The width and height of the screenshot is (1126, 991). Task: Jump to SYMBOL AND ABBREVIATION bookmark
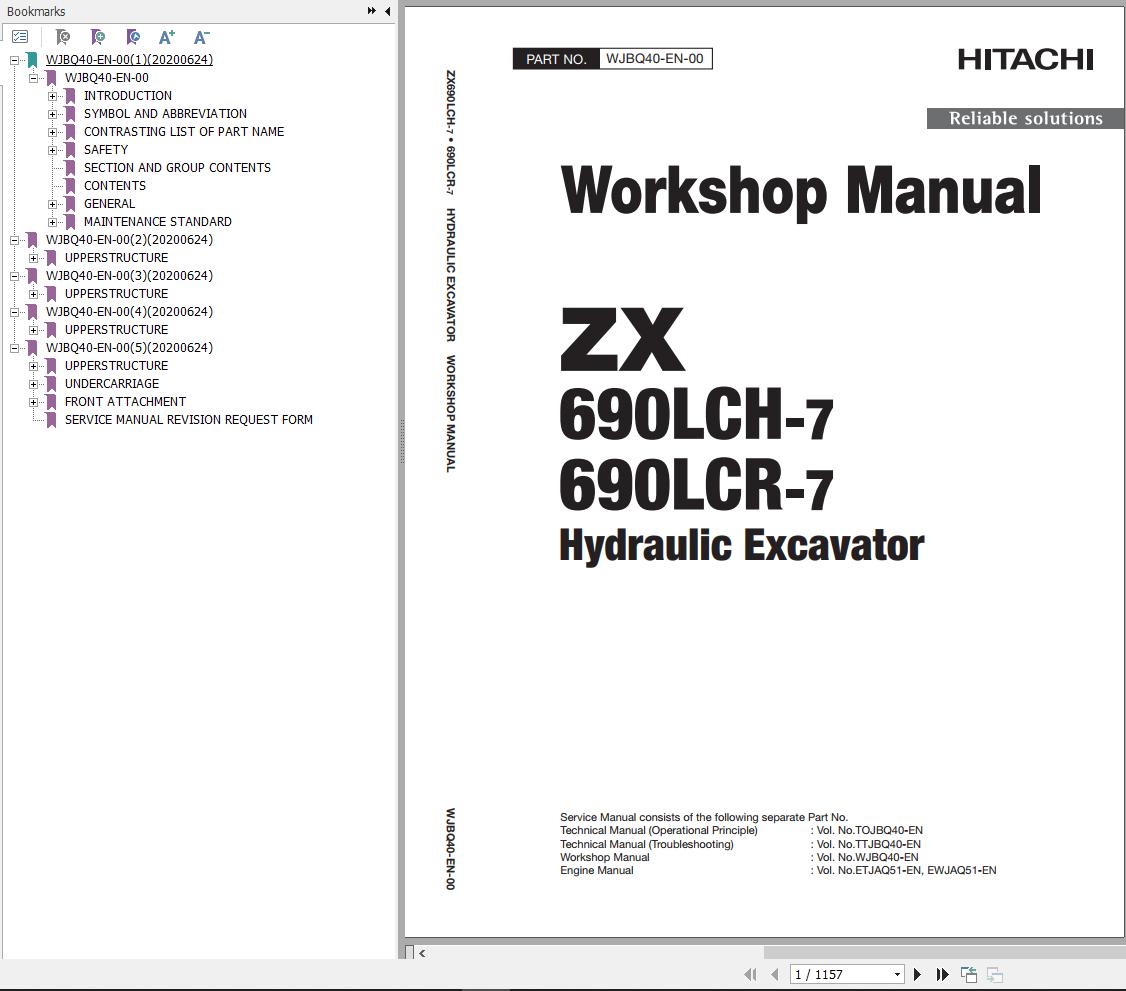[x=165, y=113]
